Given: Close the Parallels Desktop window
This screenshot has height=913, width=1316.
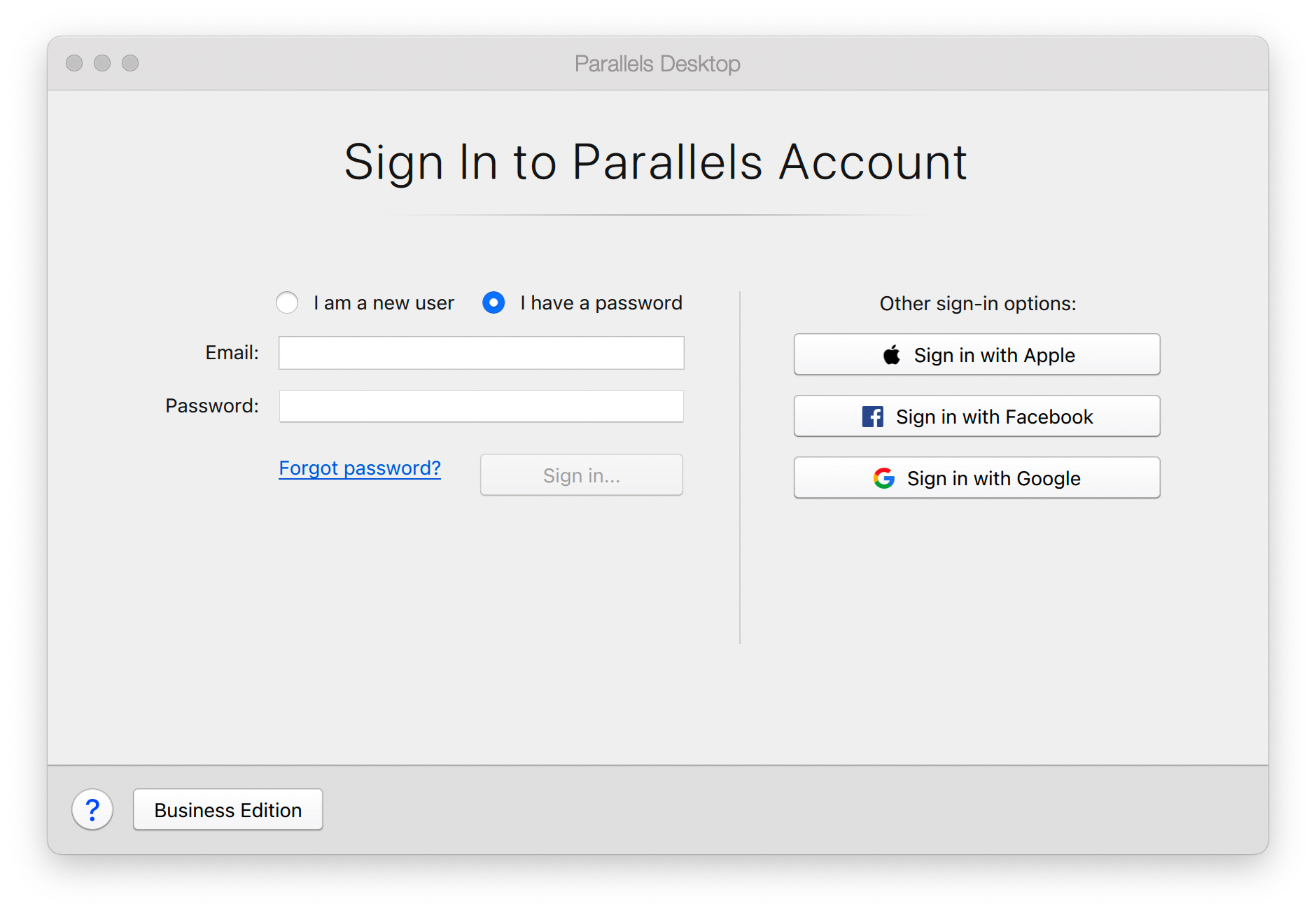Looking at the screenshot, I should [x=74, y=63].
